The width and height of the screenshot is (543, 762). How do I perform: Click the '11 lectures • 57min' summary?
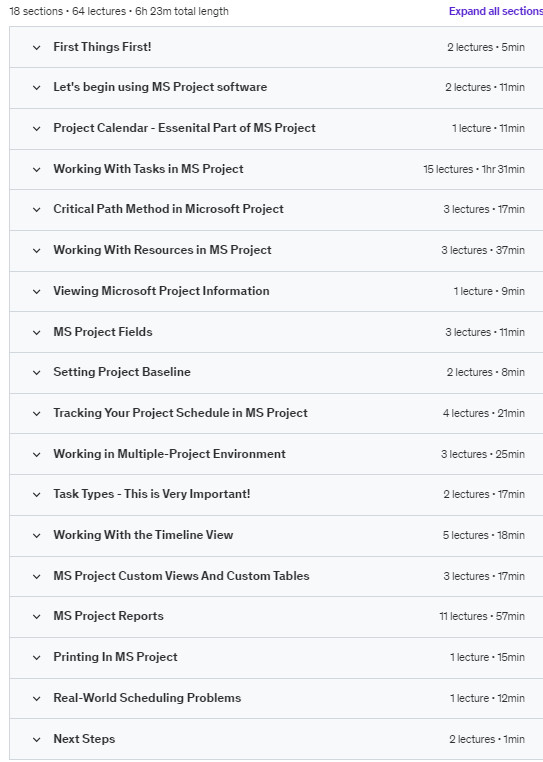point(482,616)
